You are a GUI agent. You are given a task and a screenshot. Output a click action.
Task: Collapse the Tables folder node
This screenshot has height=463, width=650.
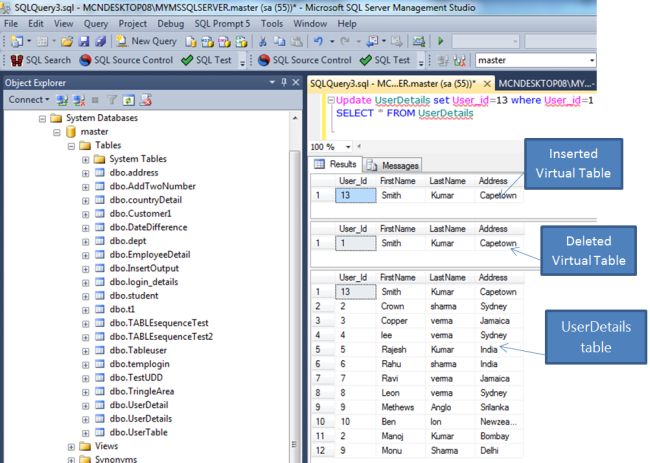pyautogui.click(x=71, y=145)
